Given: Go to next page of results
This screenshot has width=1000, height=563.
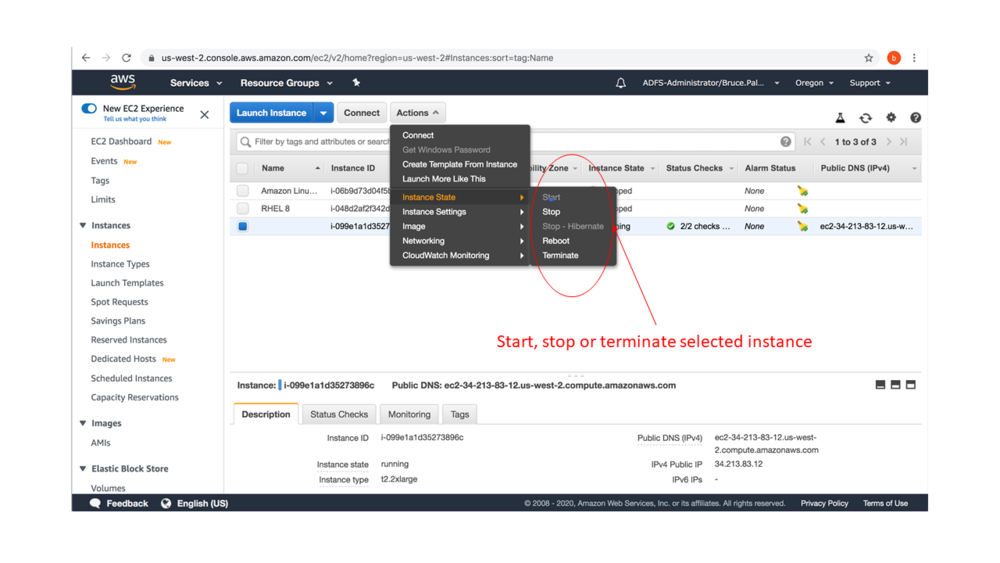Looking at the screenshot, I should [888, 142].
